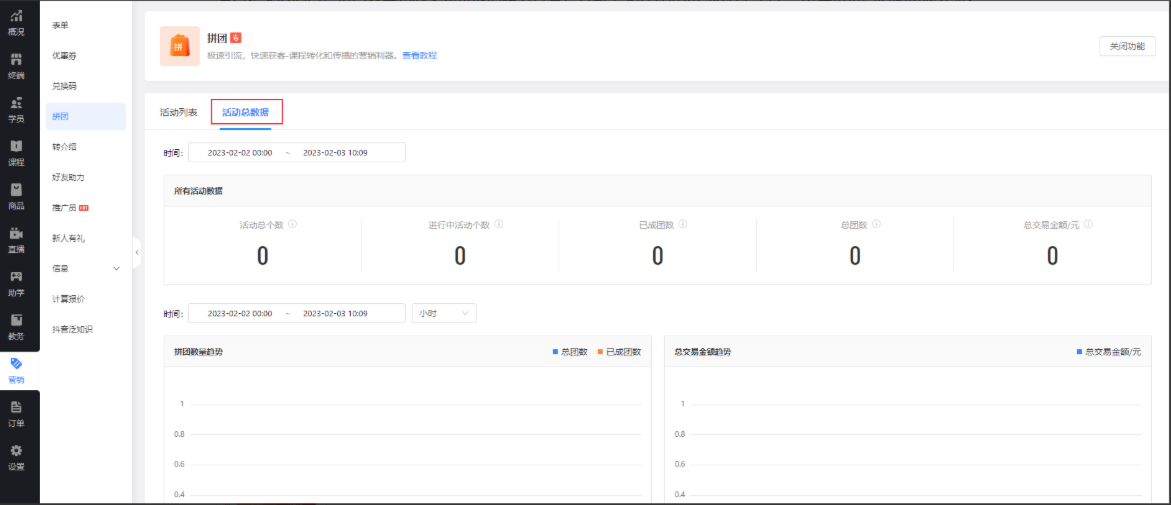Click info icon next to 总交易金额/元 stat
1171x505 pixels.
tap(1090, 223)
